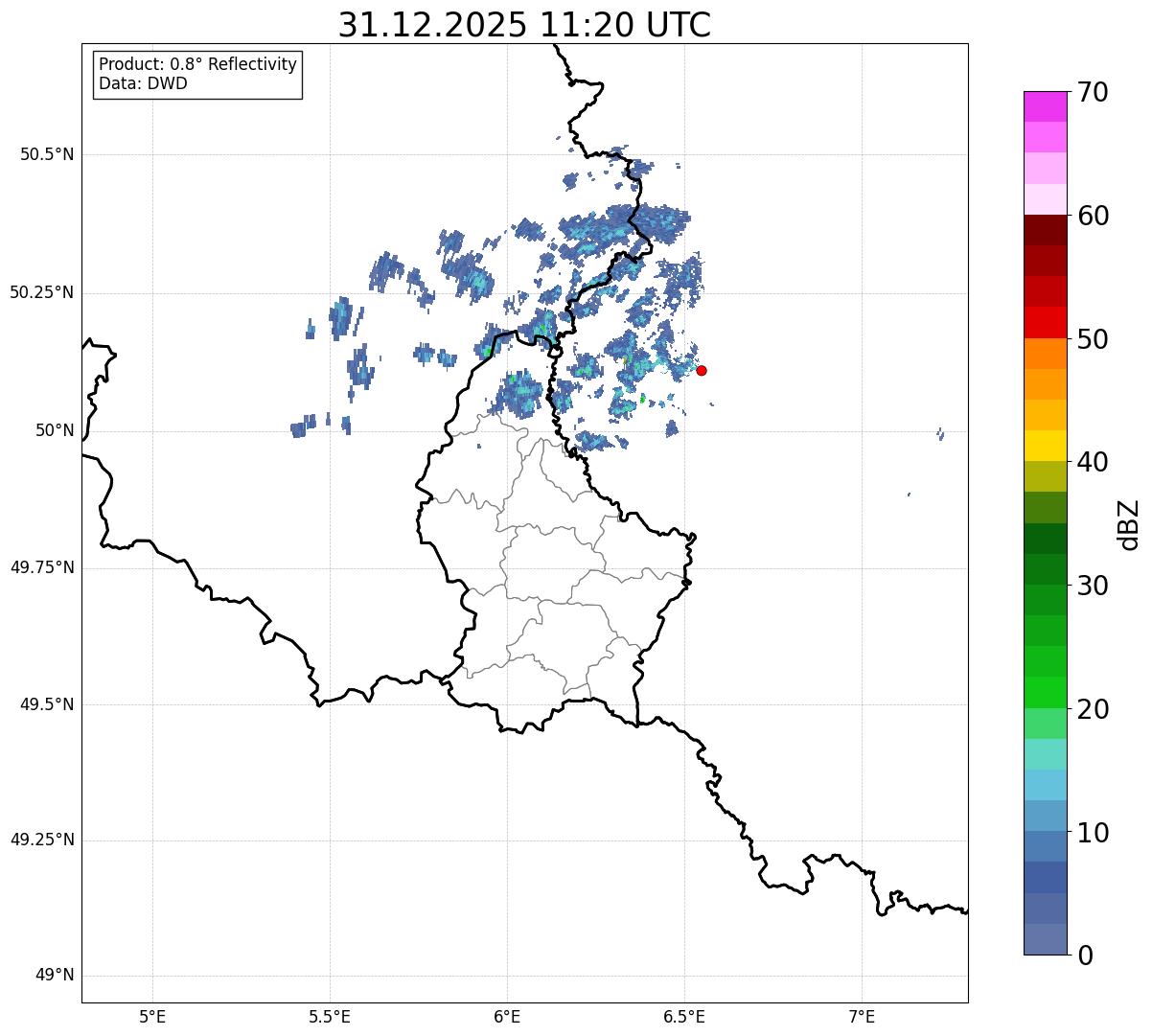Click the red radar site marker
The image size is (1152, 1036).
pos(702,370)
